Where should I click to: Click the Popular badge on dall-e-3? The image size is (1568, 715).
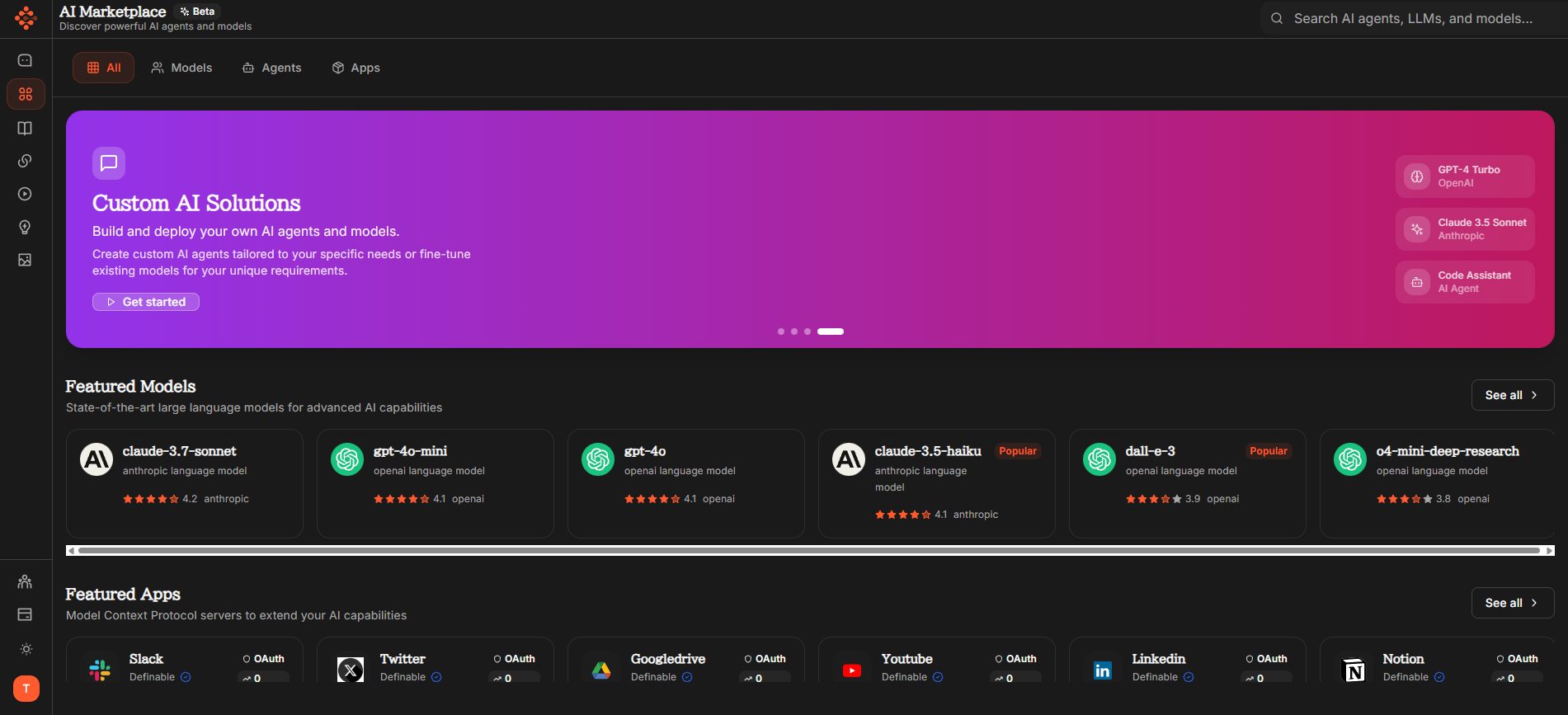click(x=1269, y=451)
